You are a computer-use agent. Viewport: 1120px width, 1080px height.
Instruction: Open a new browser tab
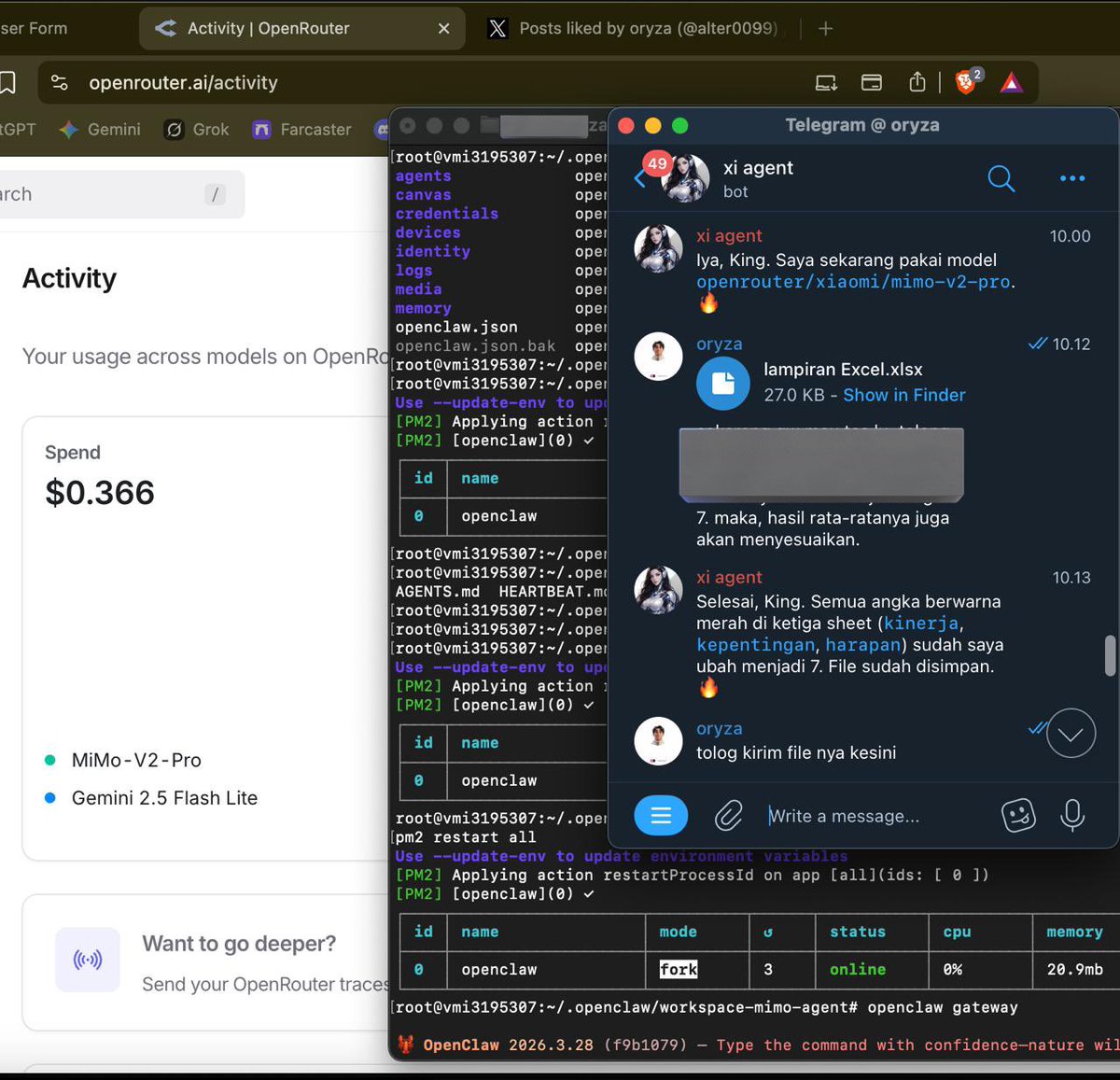pos(825,28)
